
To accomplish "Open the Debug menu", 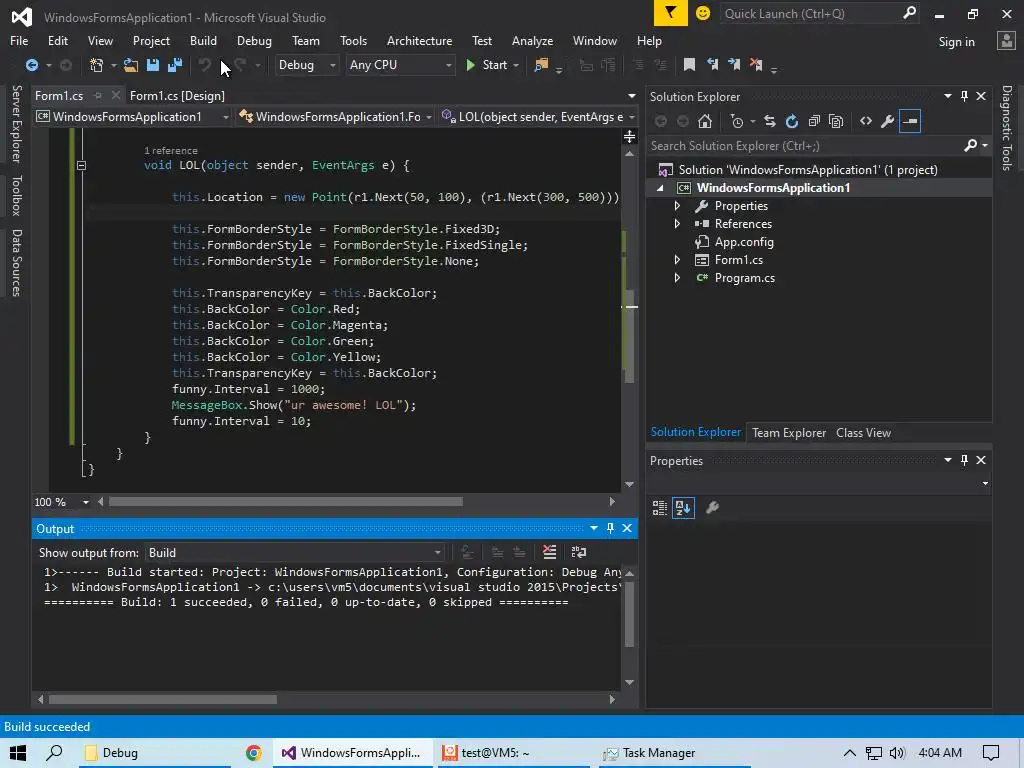I will click(x=254, y=40).
